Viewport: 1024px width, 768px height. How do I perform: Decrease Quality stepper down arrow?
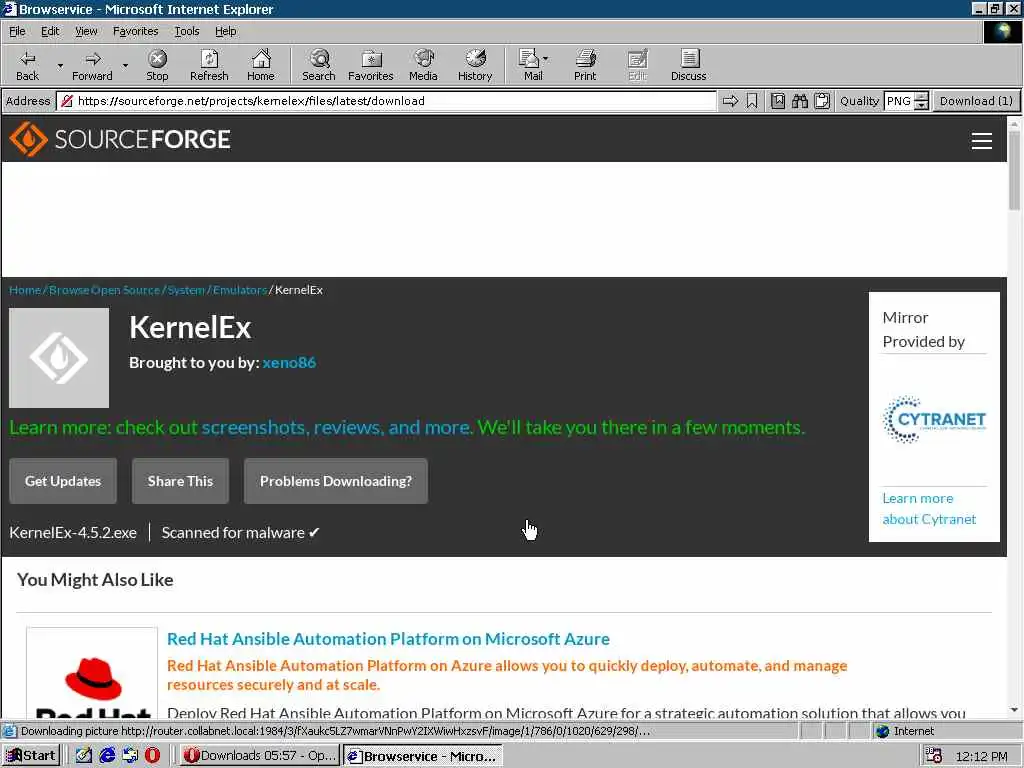[921, 105]
